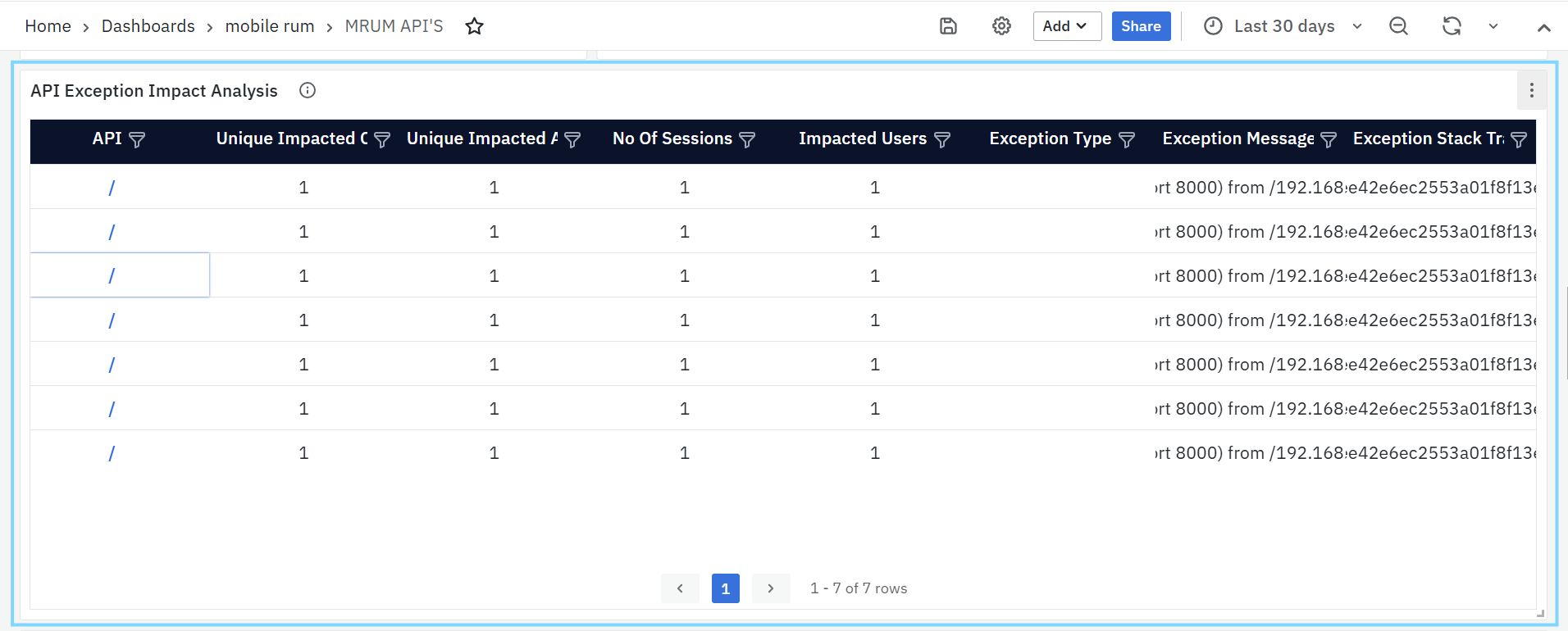Filter the Exception Message column
This screenshot has width=1568, height=631.
pyautogui.click(x=1329, y=140)
